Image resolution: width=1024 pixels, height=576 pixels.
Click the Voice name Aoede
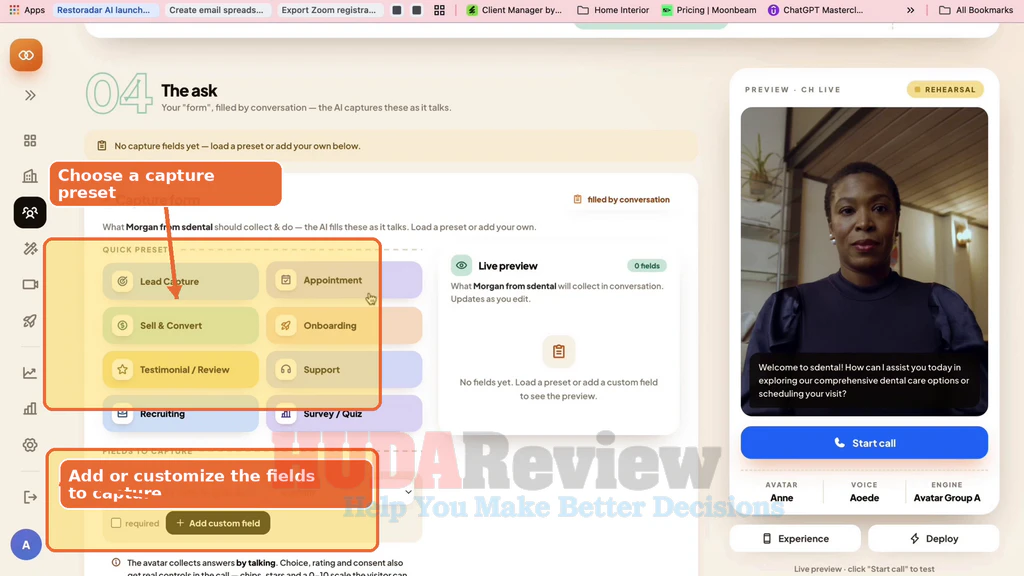pos(864,498)
